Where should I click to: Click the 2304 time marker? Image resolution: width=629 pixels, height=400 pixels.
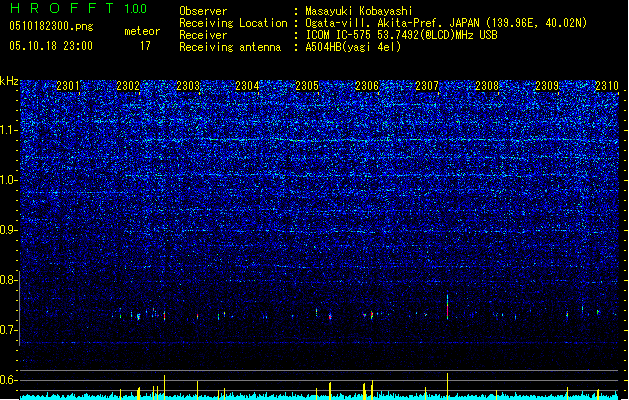click(x=247, y=86)
